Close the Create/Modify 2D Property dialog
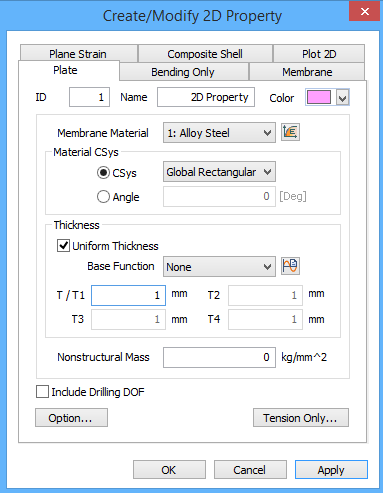 click(x=365, y=12)
